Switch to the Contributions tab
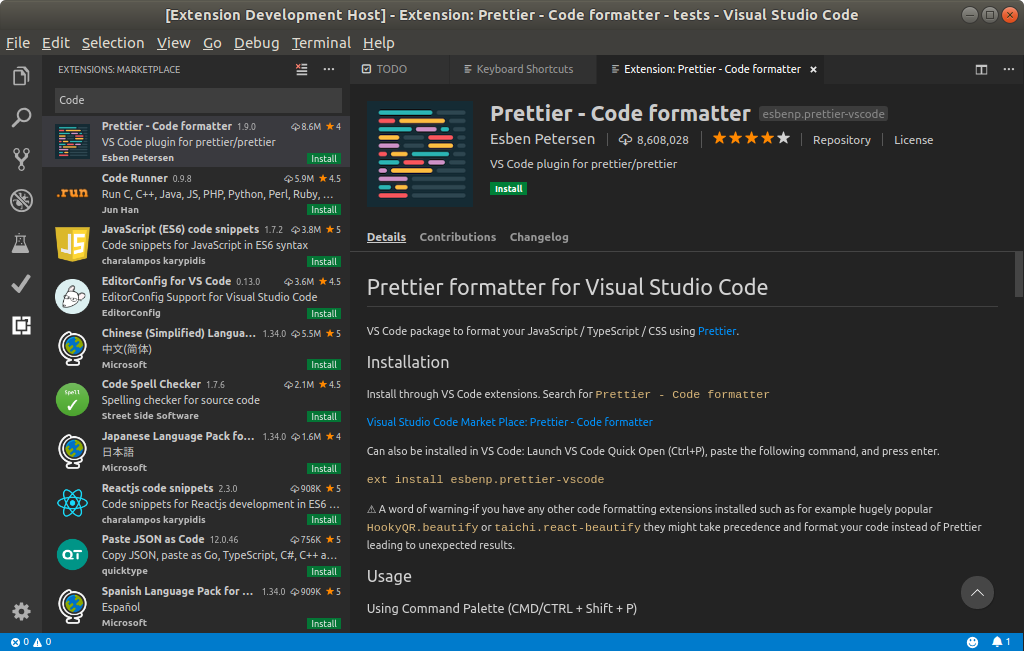Viewport: 1024px width, 651px height. [x=457, y=237]
